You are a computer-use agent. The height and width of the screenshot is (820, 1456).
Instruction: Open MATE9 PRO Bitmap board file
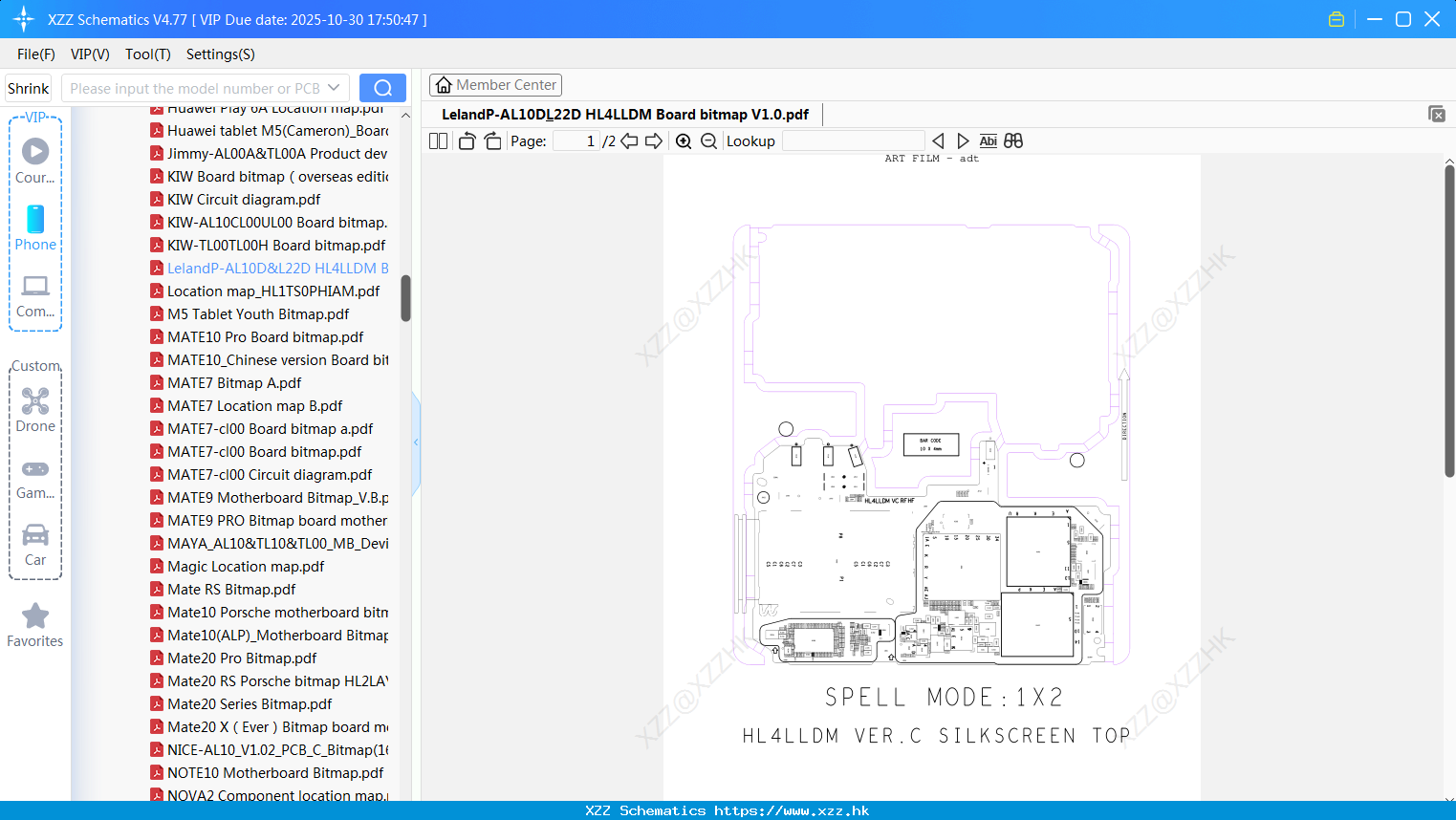(270, 521)
